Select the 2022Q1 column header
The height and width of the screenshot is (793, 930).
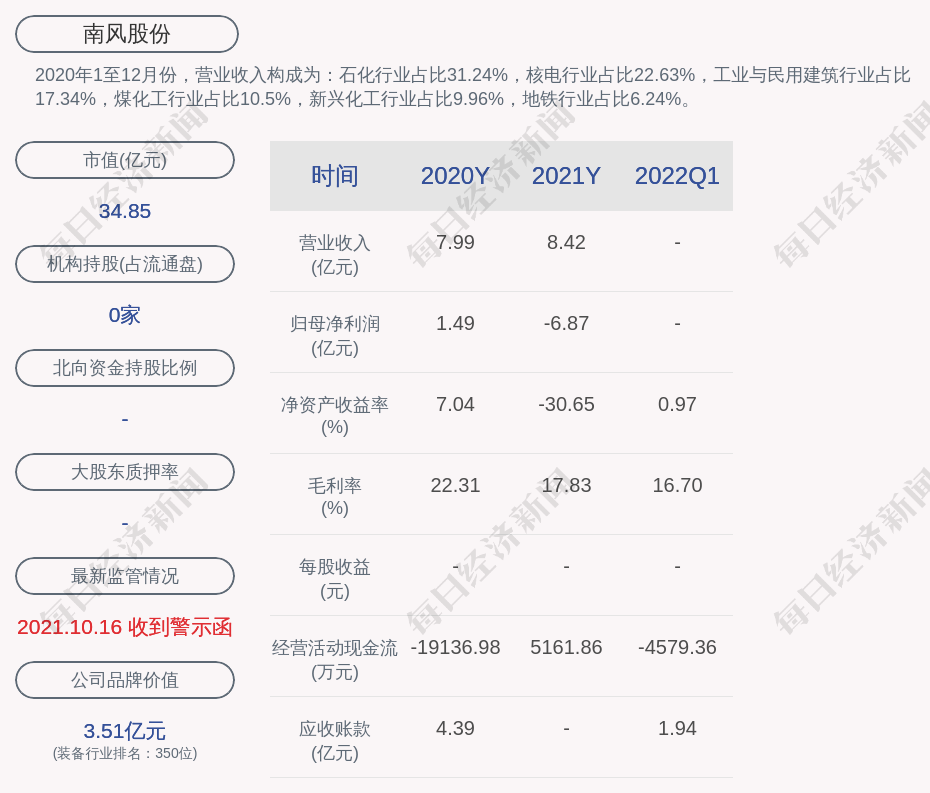677,176
